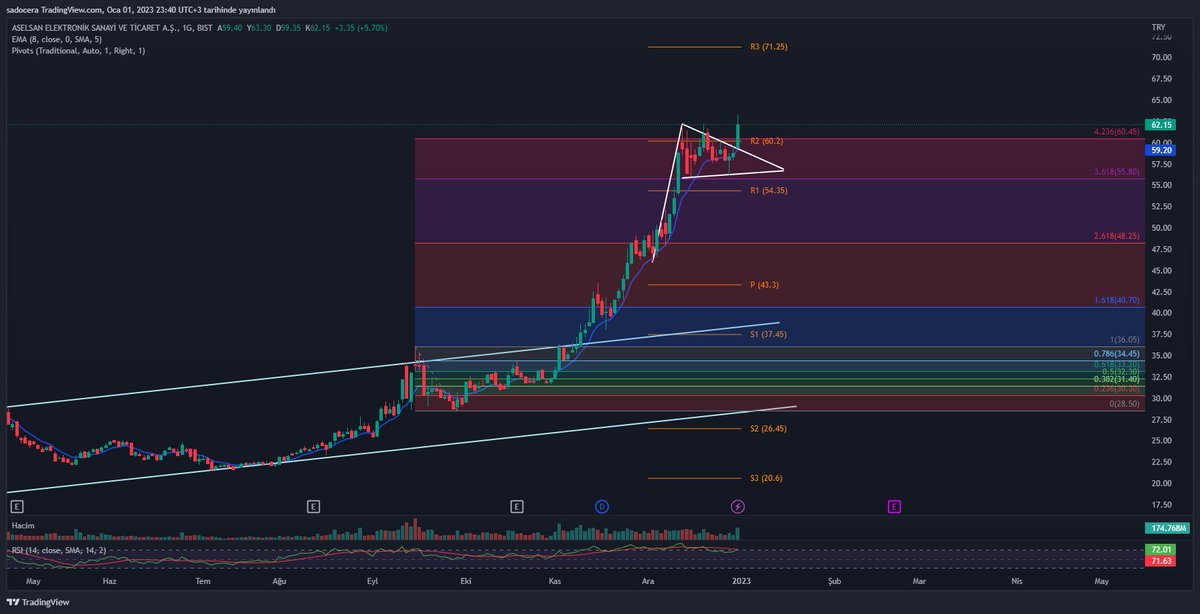The height and width of the screenshot is (614, 1200).
Task: Click the blue 59.20 price tag
Action: (x=1162, y=150)
